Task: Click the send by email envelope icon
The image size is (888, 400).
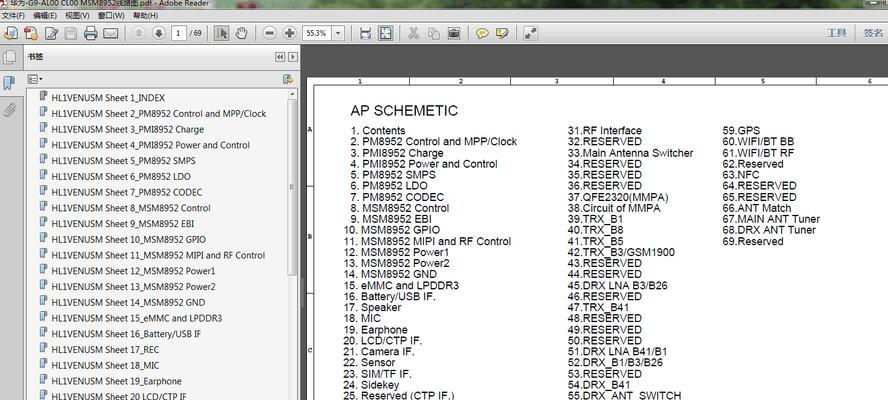Action: coord(111,33)
